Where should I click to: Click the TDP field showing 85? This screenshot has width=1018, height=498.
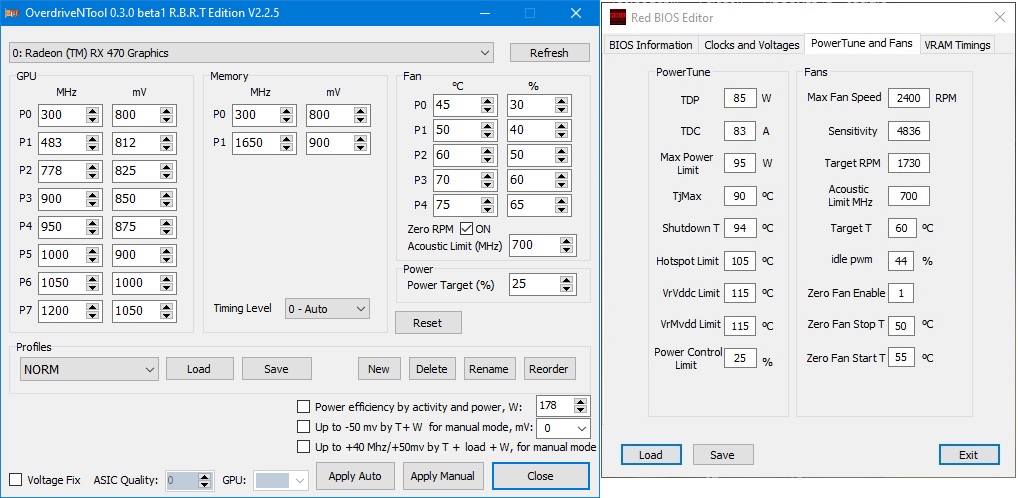tap(740, 99)
